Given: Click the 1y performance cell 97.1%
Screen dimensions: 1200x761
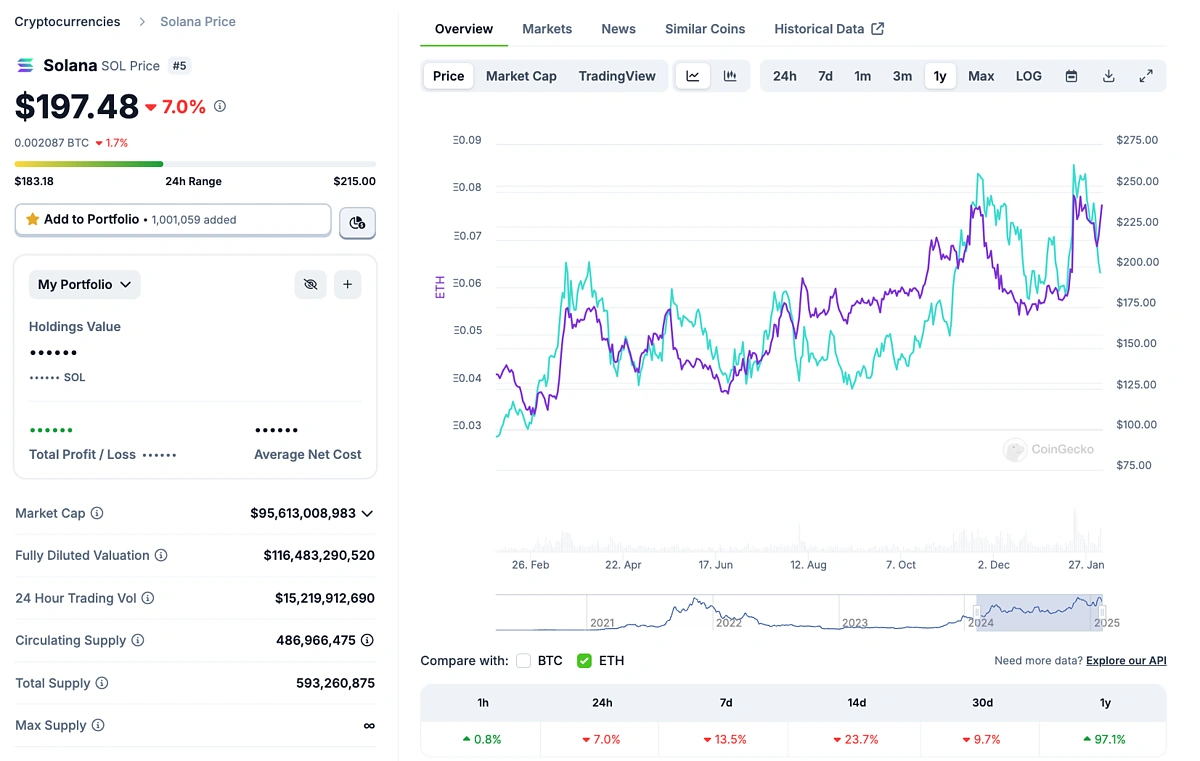Looking at the screenshot, I should [x=1104, y=739].
